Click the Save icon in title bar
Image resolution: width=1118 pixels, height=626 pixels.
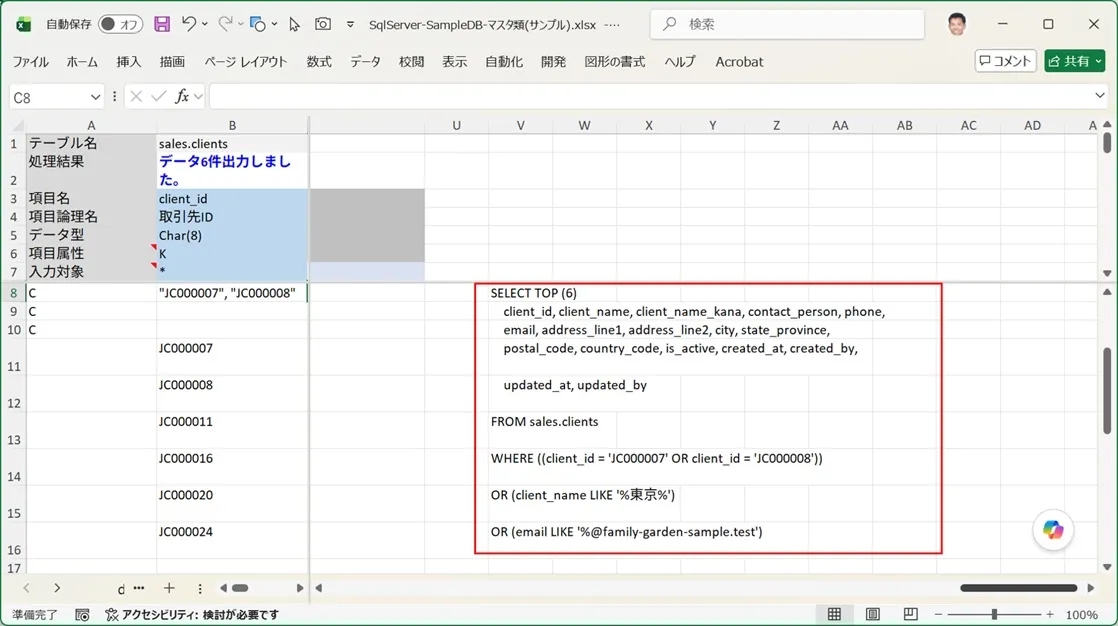[162, 24]
